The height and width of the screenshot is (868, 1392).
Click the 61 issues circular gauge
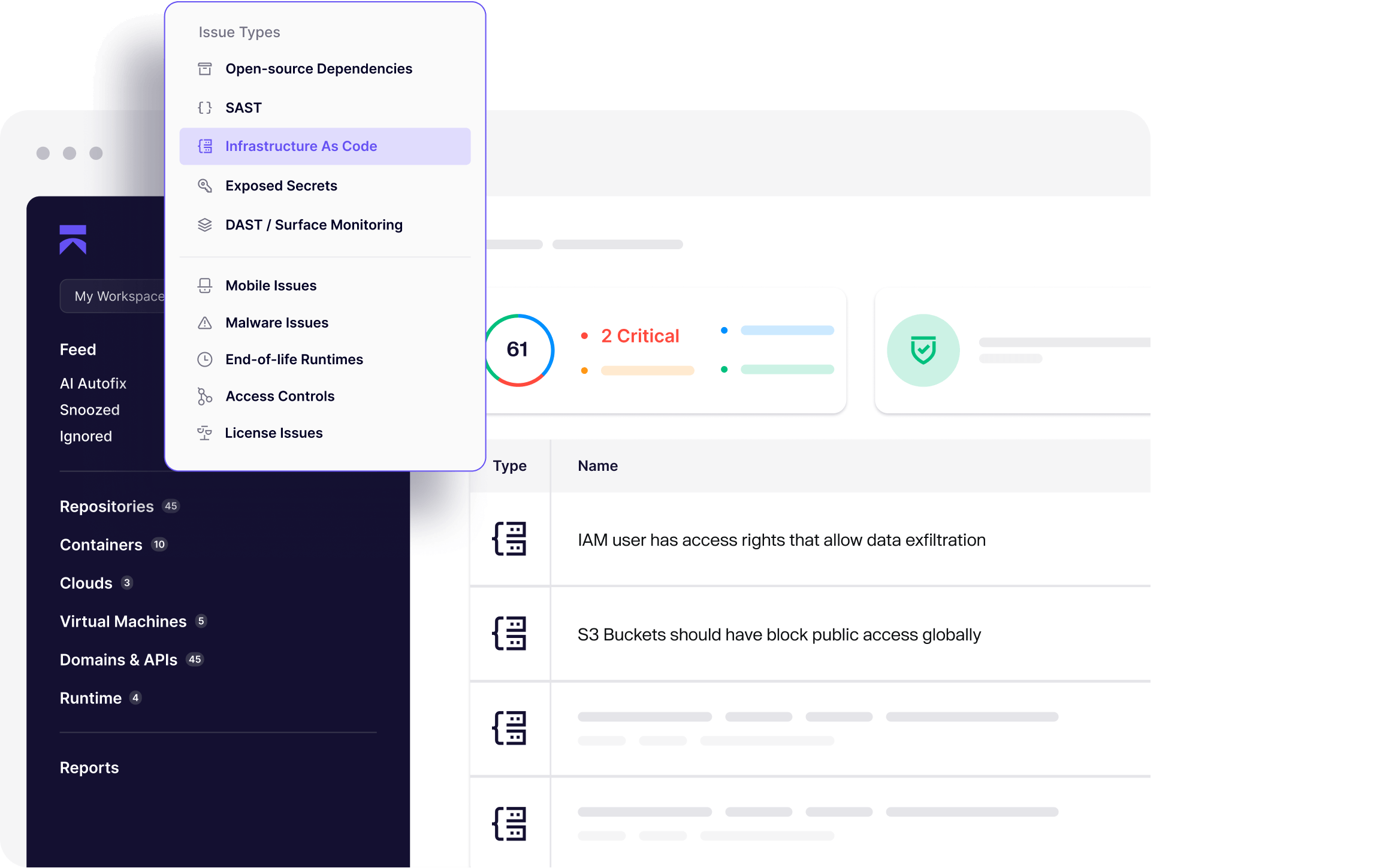(518, 350)
